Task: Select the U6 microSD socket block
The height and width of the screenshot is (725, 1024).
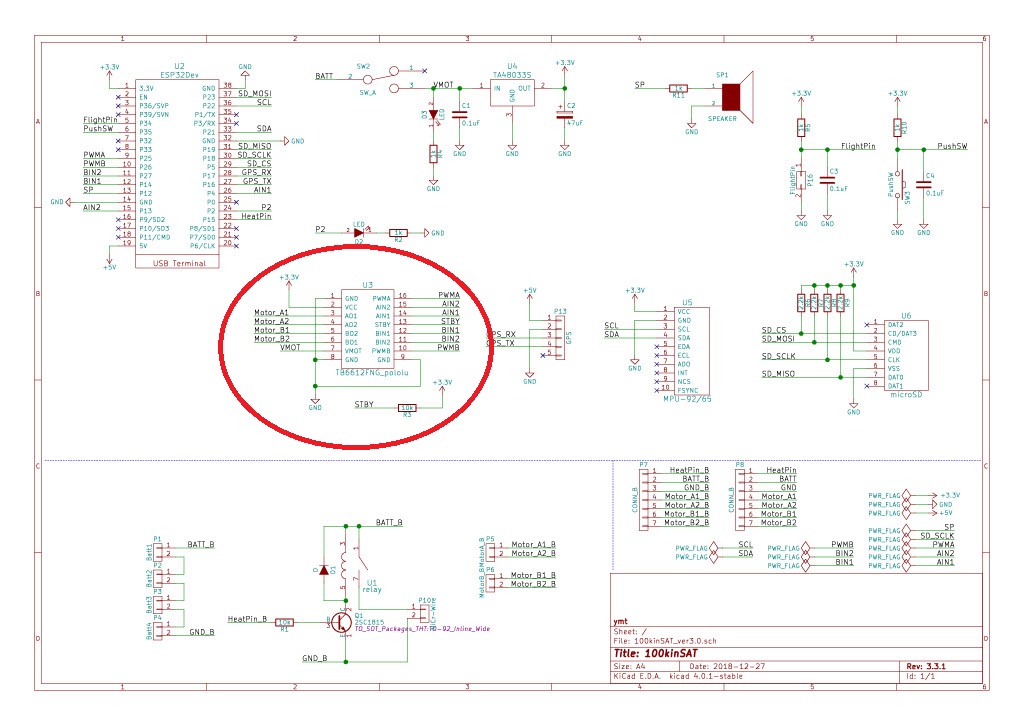Action: click(906, 356)
